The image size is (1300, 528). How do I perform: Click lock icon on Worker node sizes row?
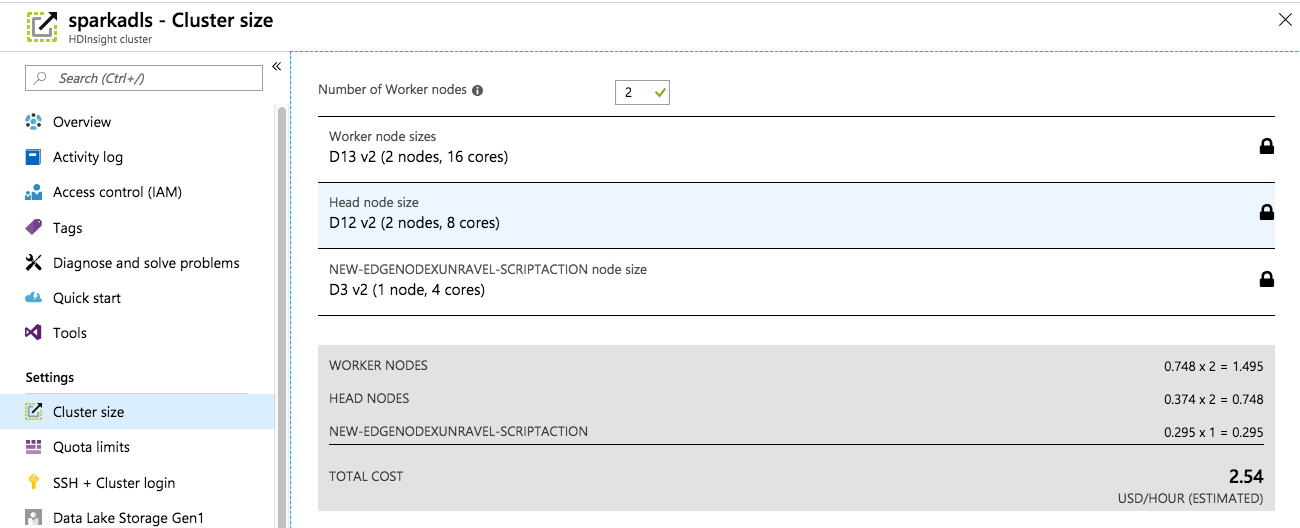(x=1266, y=146)
